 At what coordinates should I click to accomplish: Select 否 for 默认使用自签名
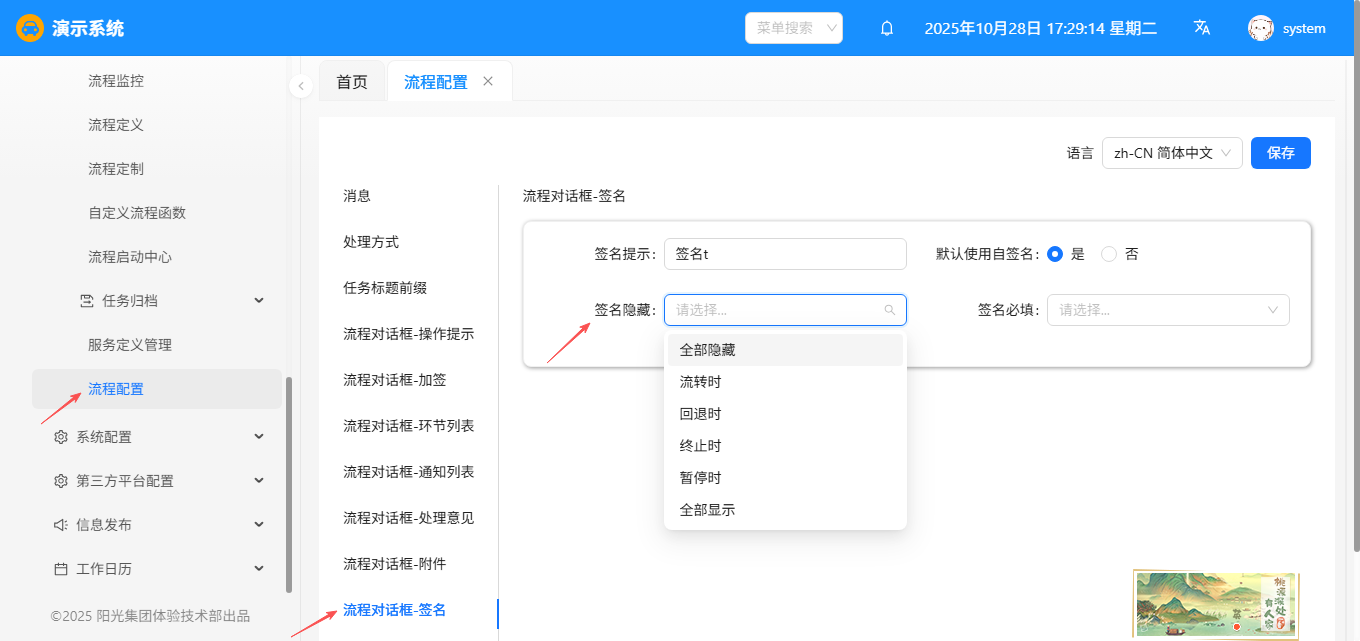click(1109, 254)
